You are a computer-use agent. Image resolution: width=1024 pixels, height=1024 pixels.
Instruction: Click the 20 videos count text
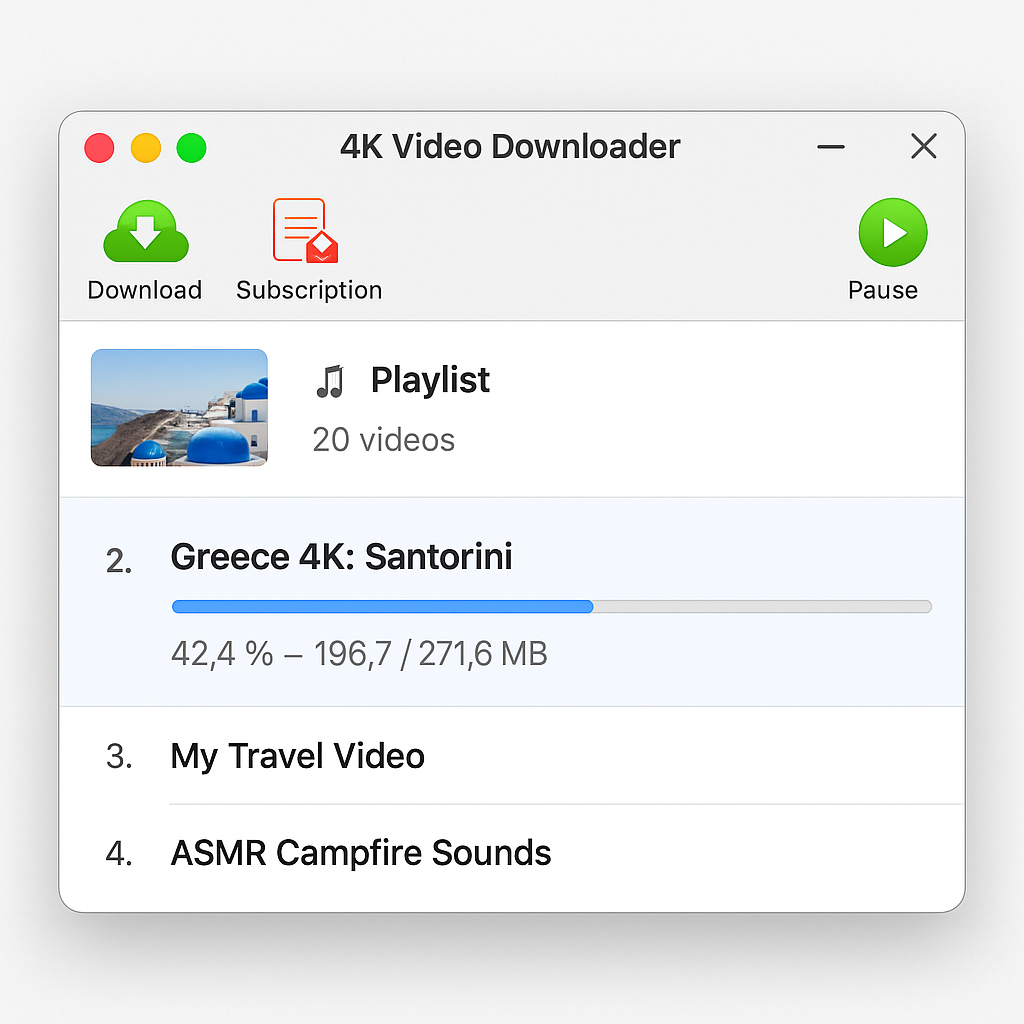coord(383,439)
